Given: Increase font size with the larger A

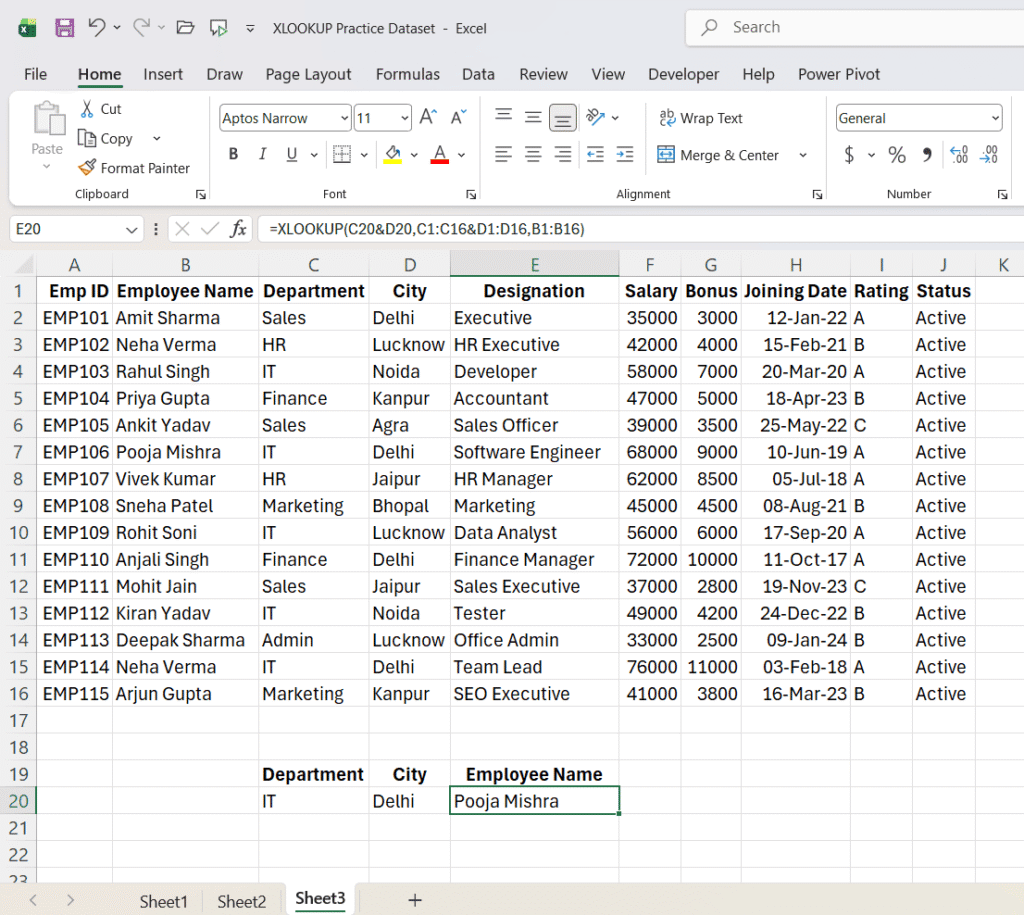Looking at the screenshot, I should [428, 118].
